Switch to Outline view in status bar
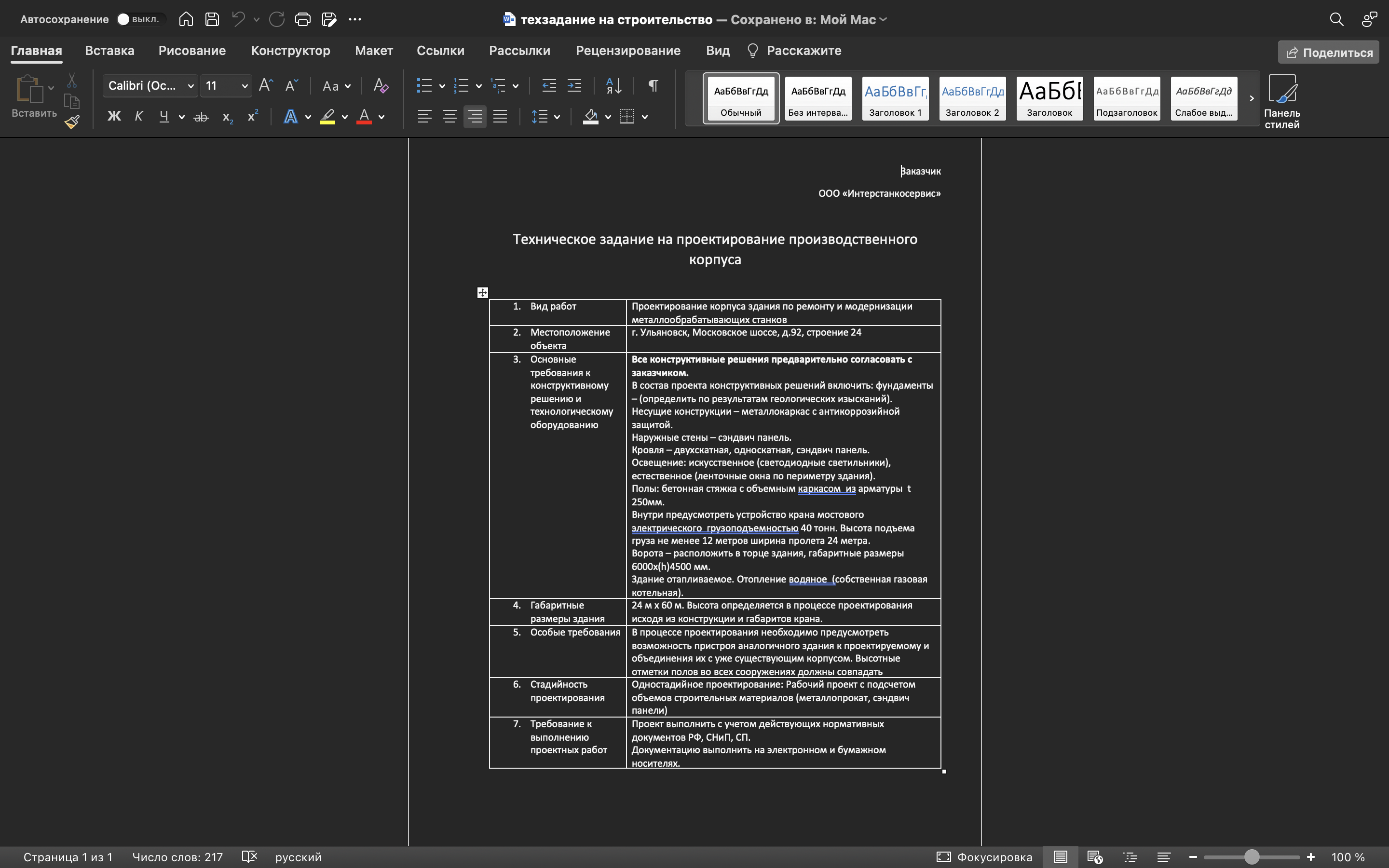The height and width of the screenshot is (868, 1389). 1130,856
